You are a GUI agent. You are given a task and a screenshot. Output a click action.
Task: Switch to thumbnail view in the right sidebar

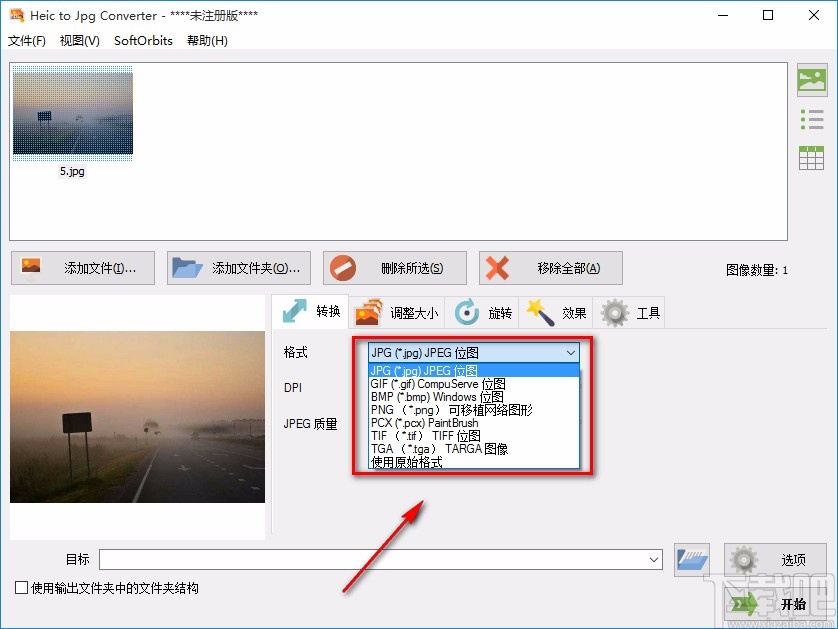[811, 79]
